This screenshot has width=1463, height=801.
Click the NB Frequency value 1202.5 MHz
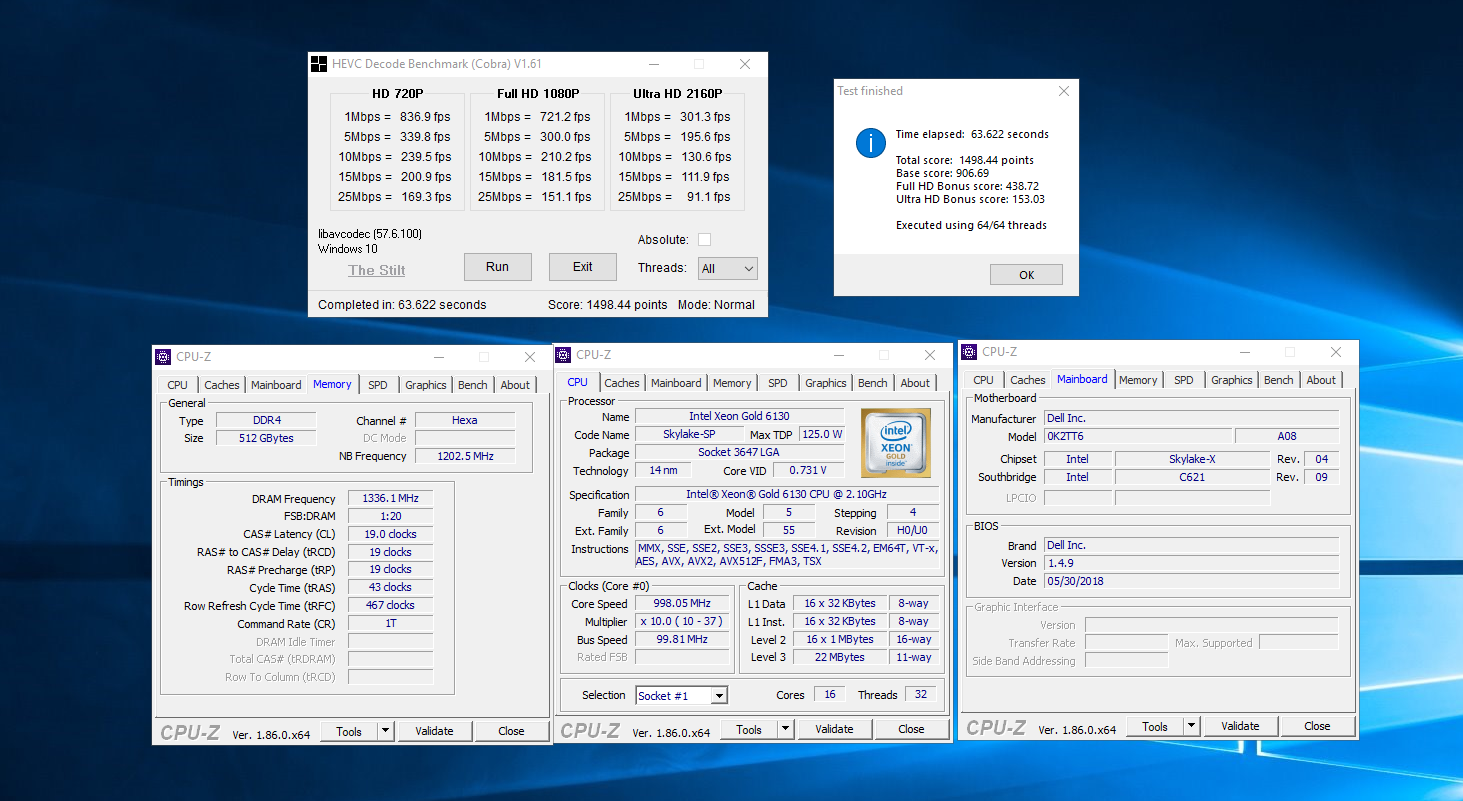(x=465, y=456)
